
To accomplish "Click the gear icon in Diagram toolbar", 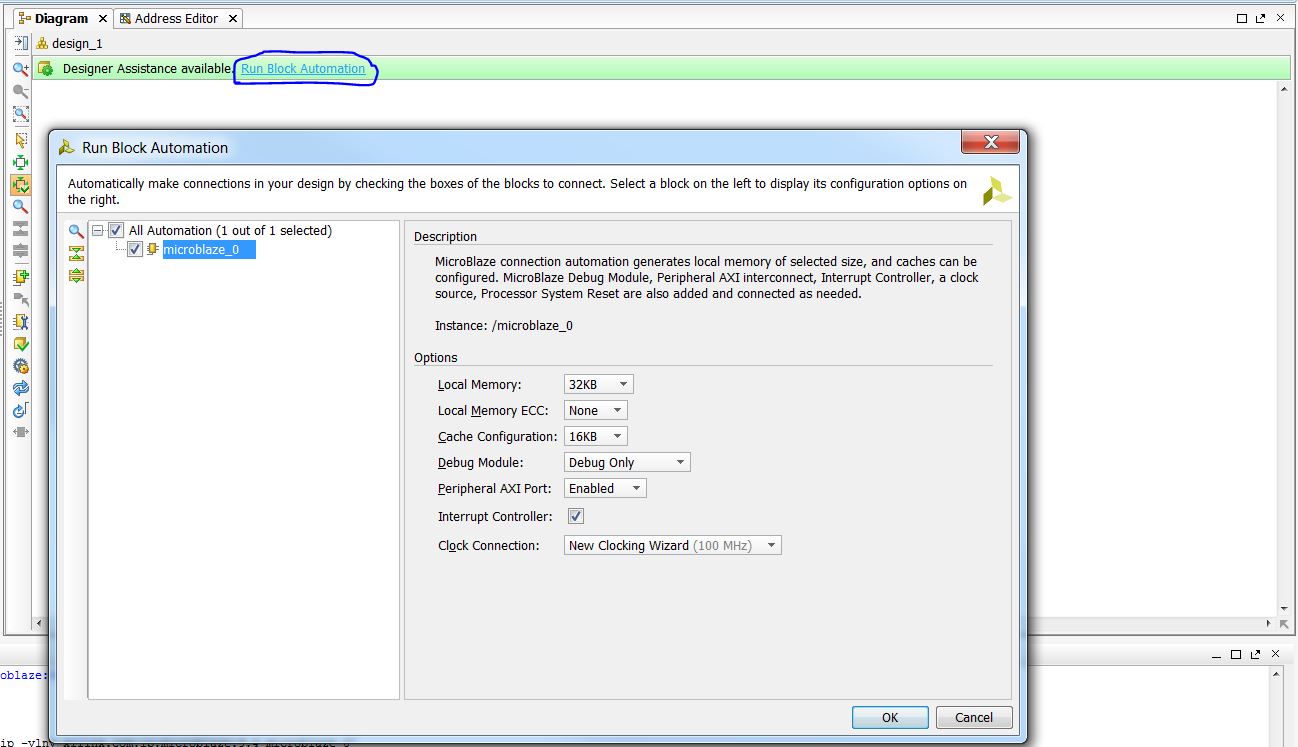I will (x=20, y=366).
